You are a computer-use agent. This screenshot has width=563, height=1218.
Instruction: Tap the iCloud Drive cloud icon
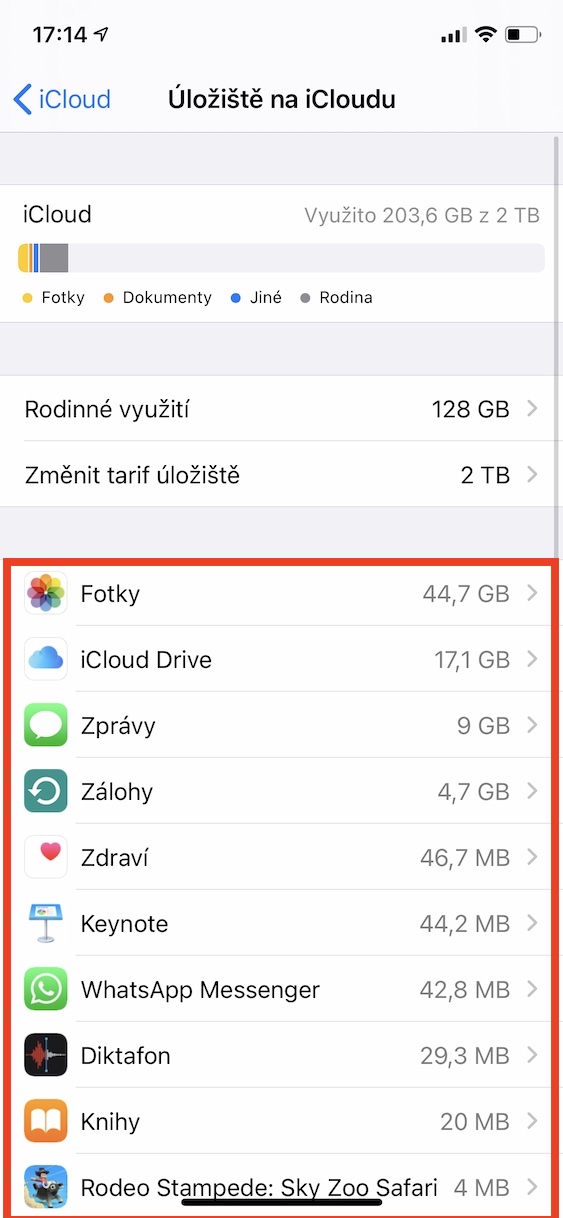click(x=45, y=659)
